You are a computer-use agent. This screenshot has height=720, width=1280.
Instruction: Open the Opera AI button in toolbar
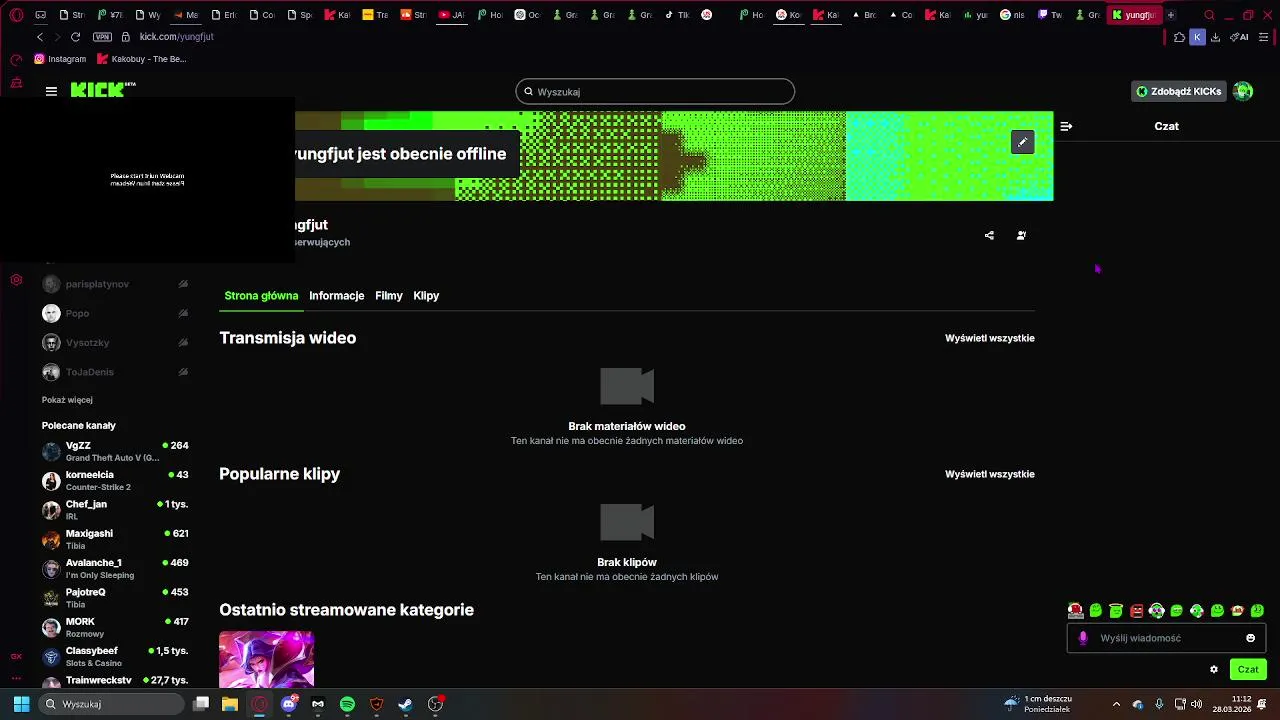pyautogui.click(x=1240, y=37)
